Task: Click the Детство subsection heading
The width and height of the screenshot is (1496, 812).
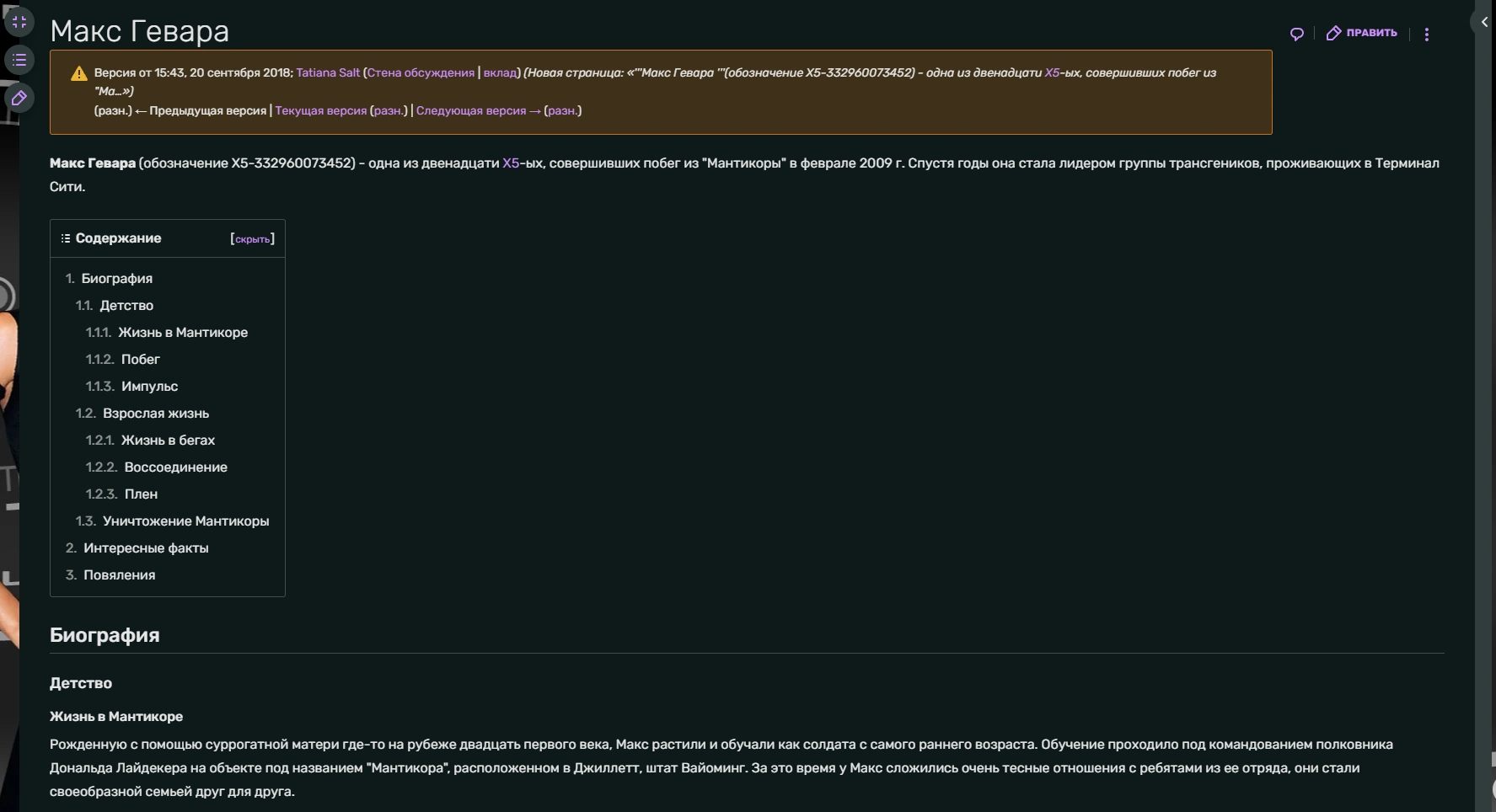Action: point(81,683)
